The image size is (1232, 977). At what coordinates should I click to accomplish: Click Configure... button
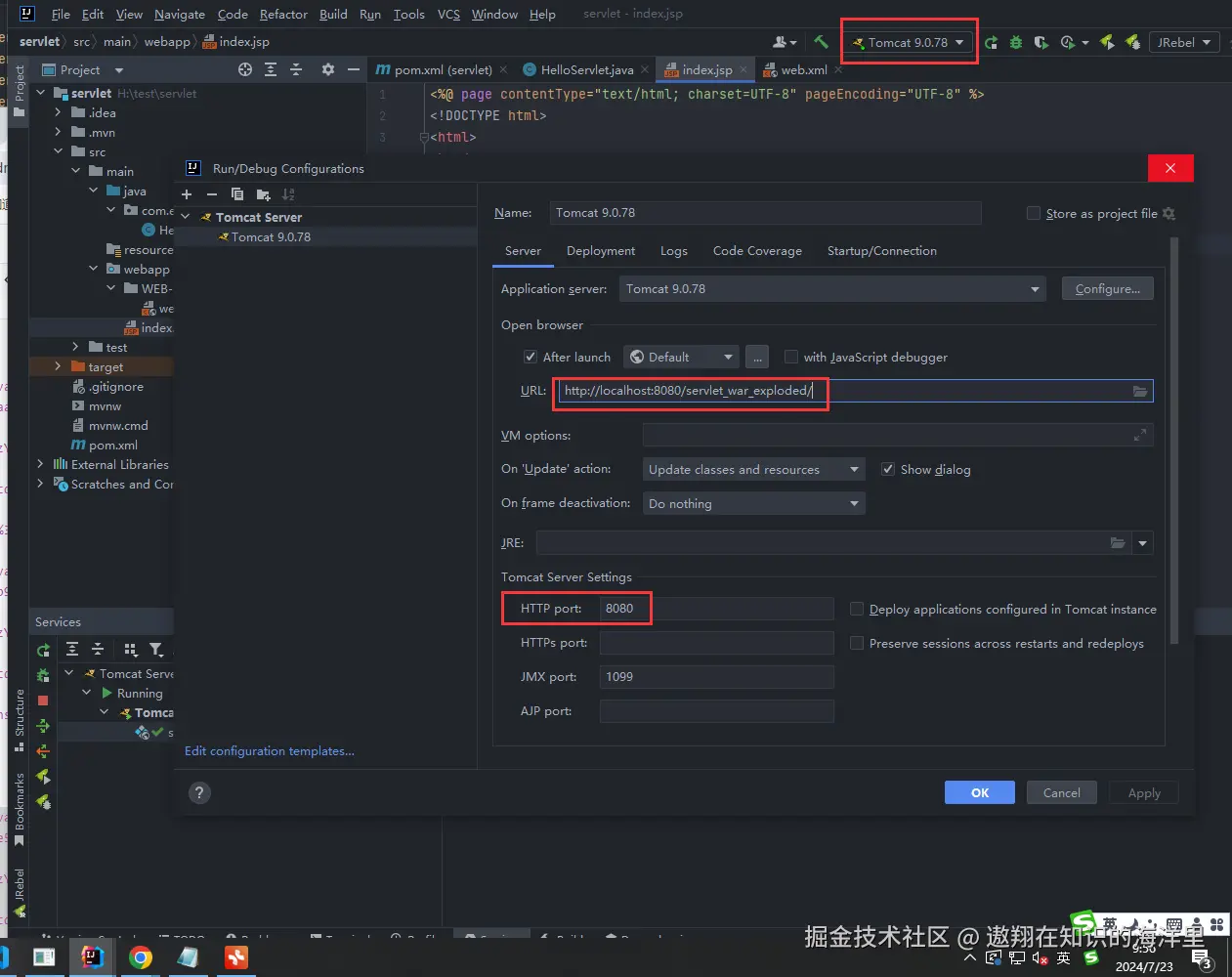[x=1108, y=289]
